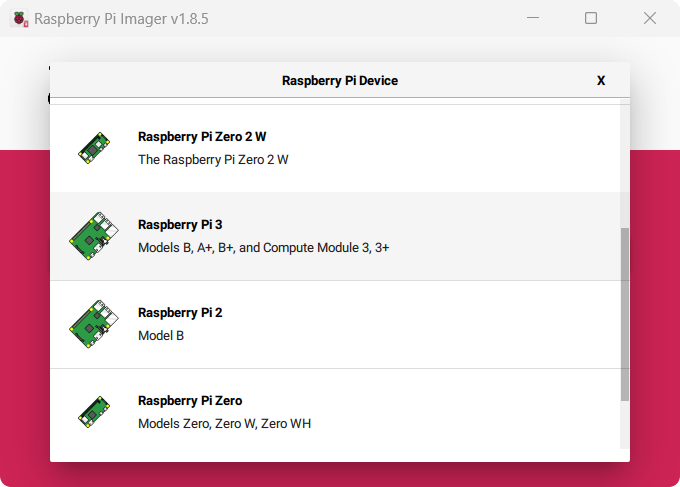Click the Raspberry Pi 2 board icon
The height and width of the screenshot is (487, 680).
click(94, 324)
